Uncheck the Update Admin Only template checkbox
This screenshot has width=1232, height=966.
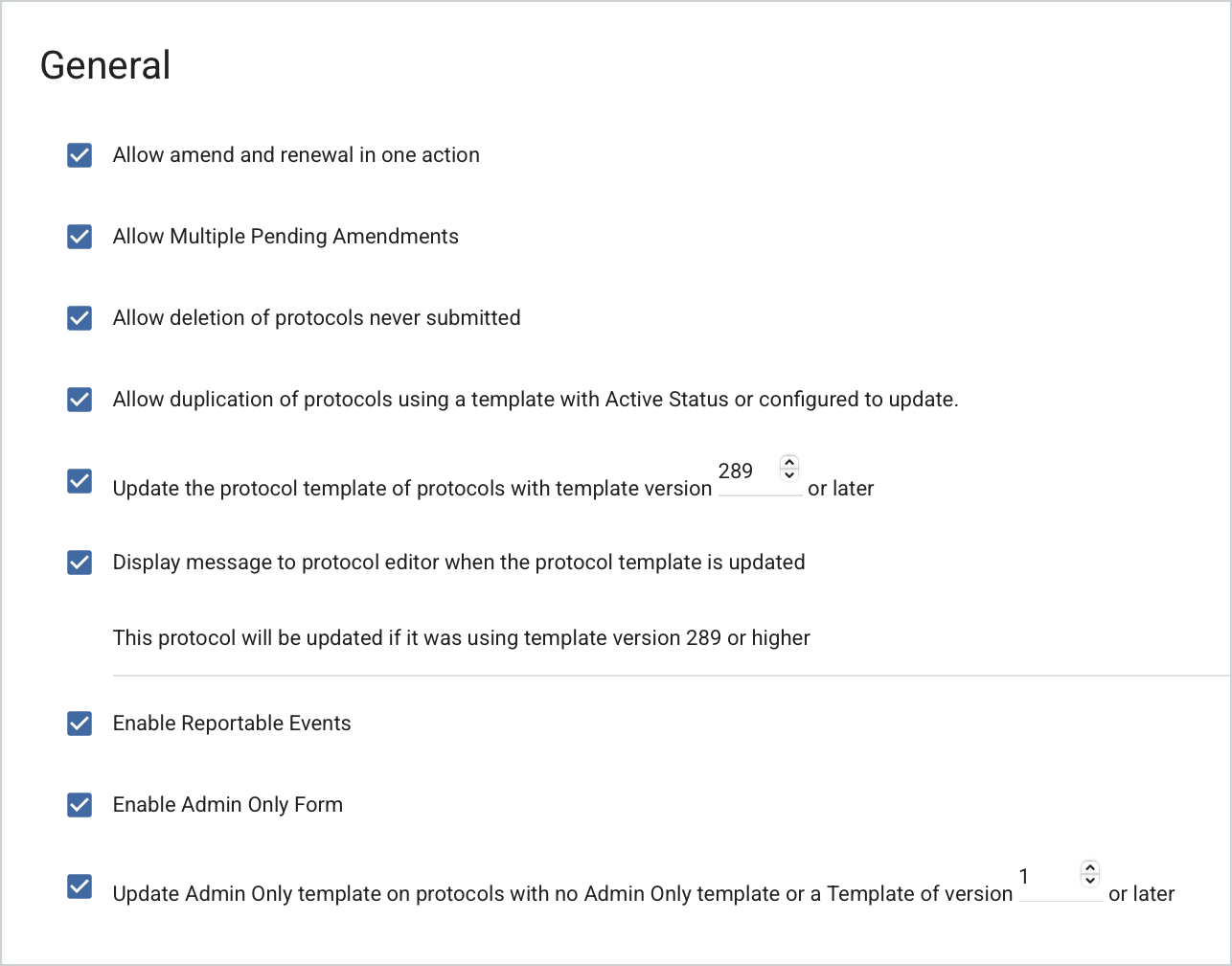point(80,886)
